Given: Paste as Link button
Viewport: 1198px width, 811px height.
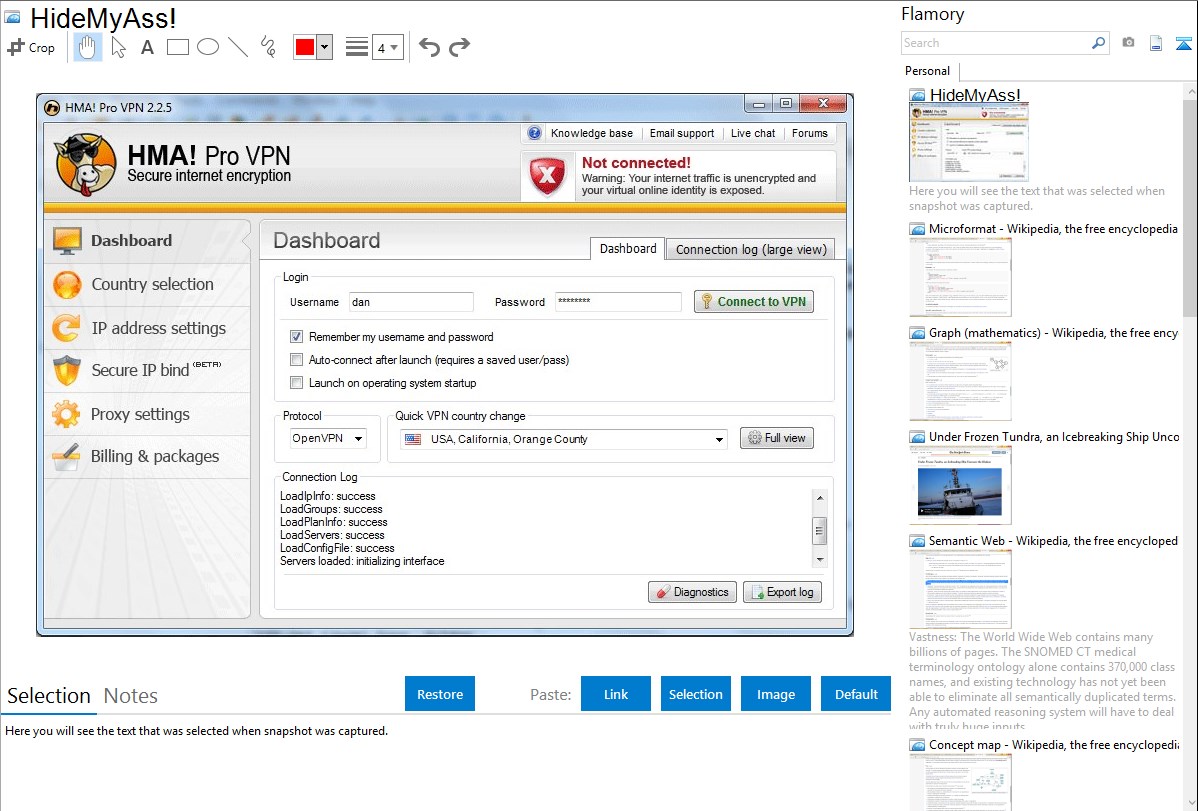Looking at the screenshot, I should (616, 694).
